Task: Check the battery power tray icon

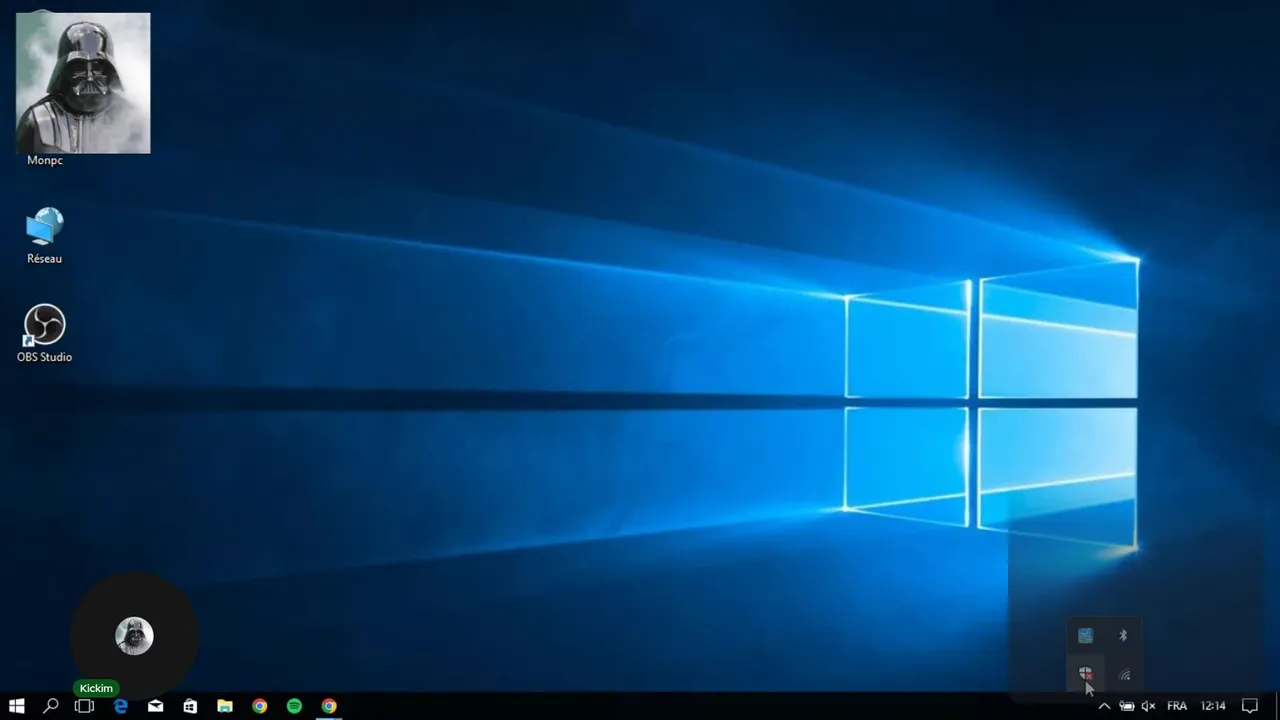Action: pos(1127,706)
